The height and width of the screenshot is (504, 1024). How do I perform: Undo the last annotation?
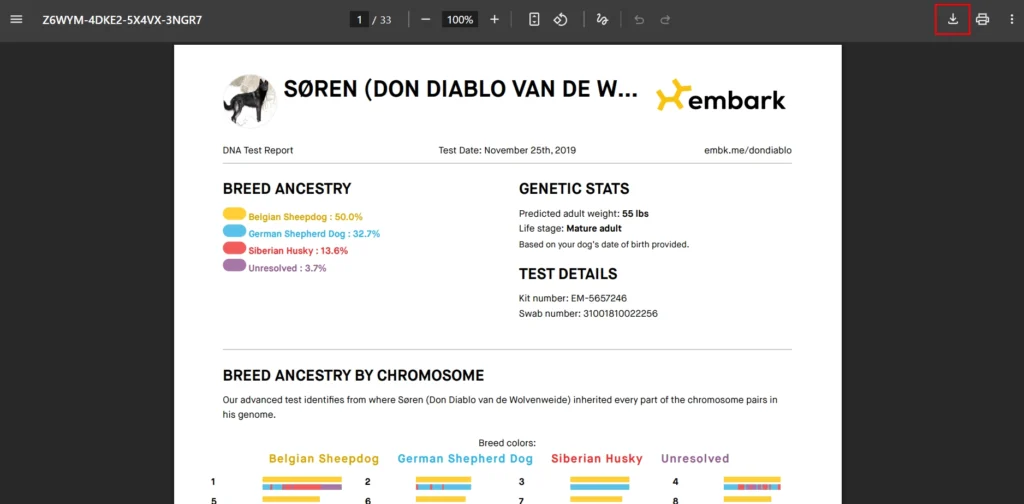(640, 20)
